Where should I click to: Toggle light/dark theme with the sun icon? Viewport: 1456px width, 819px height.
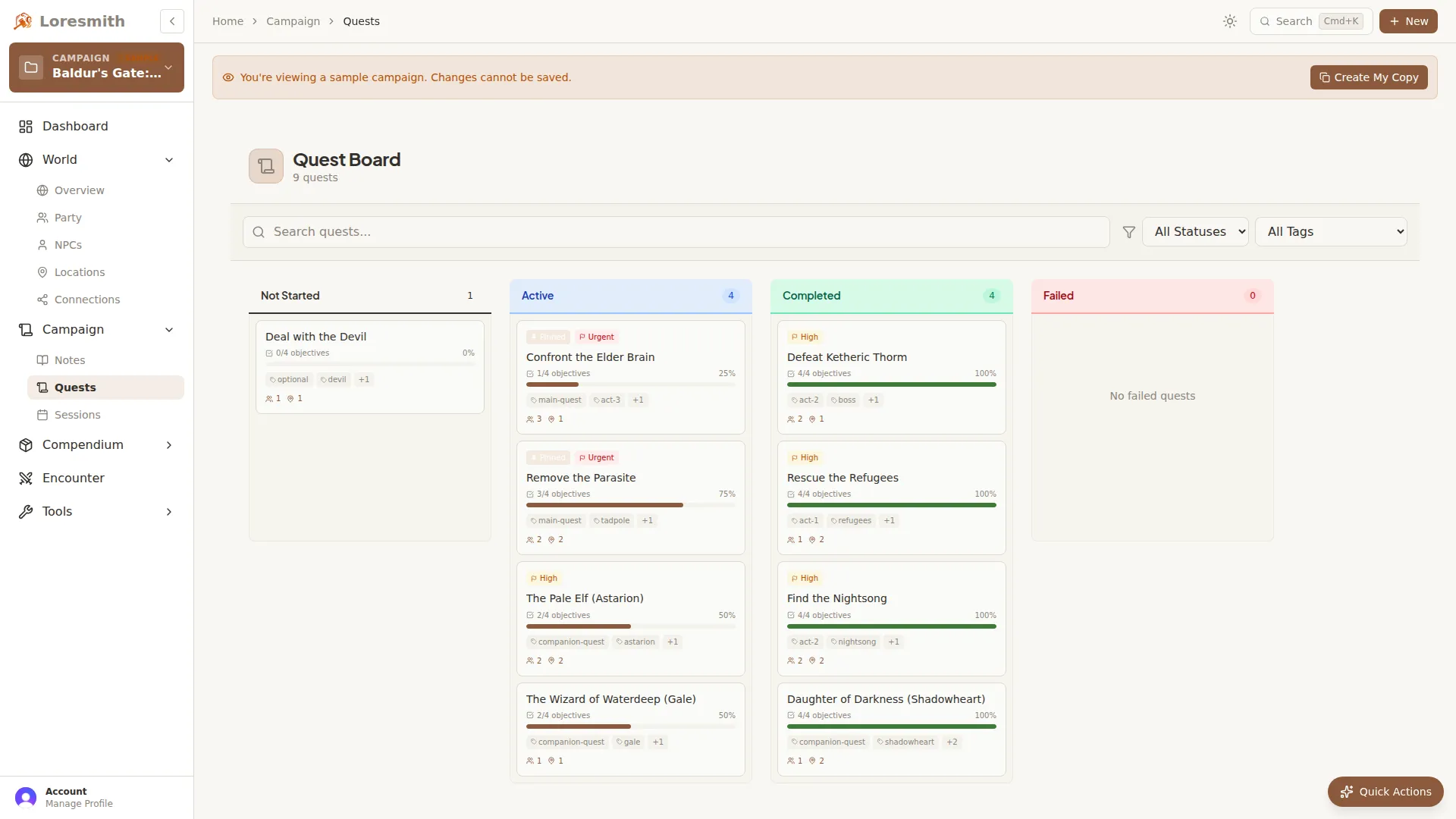coord(1229,21)
